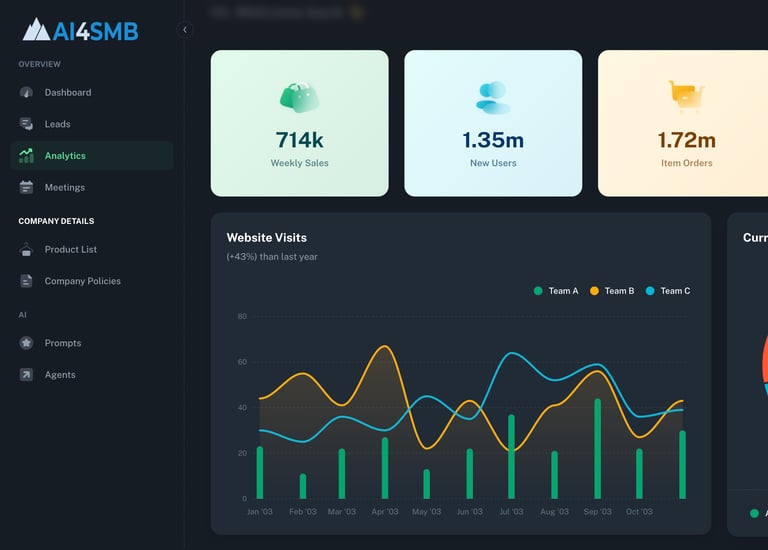Open the Dashboard menu item
Viewport: 768px width, 550px height.
click(92, 92)
